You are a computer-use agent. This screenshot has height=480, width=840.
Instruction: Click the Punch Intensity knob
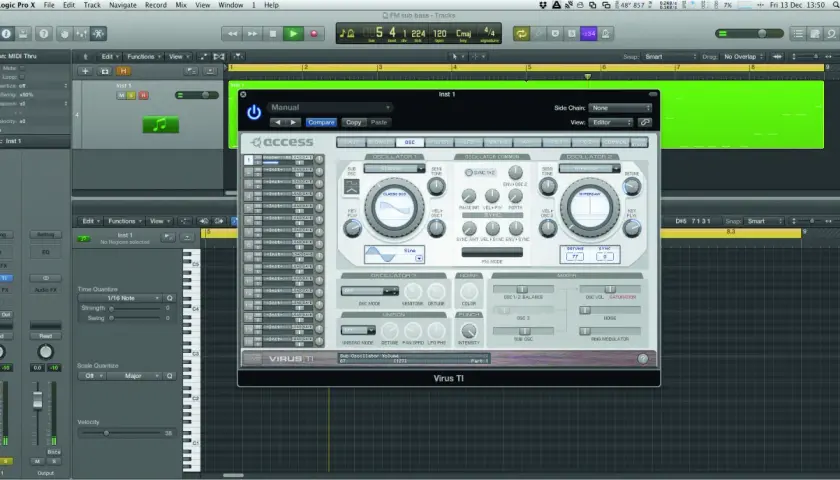(x=469, y=331)
